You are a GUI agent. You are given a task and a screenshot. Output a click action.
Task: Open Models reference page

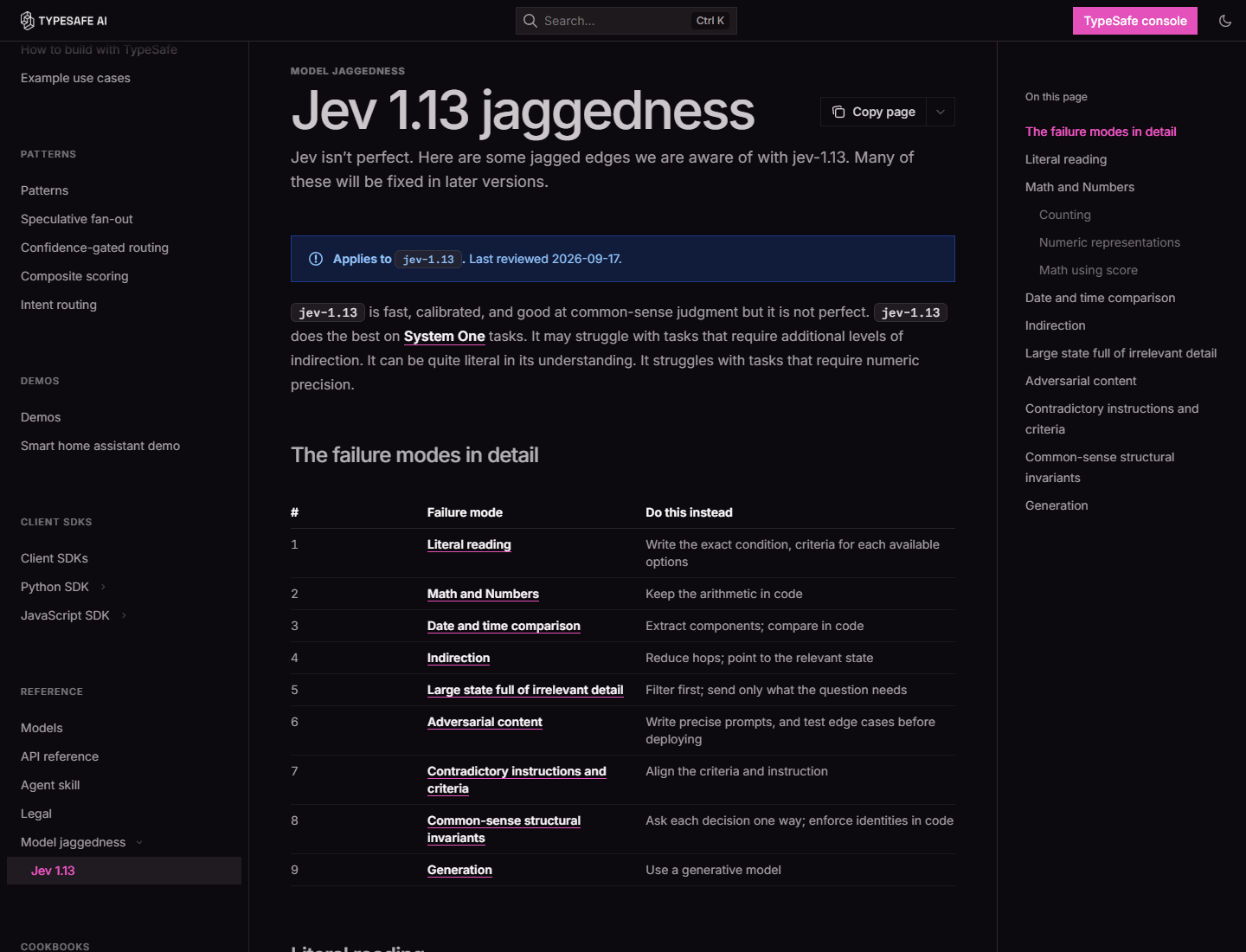click(x=42, y=728)
